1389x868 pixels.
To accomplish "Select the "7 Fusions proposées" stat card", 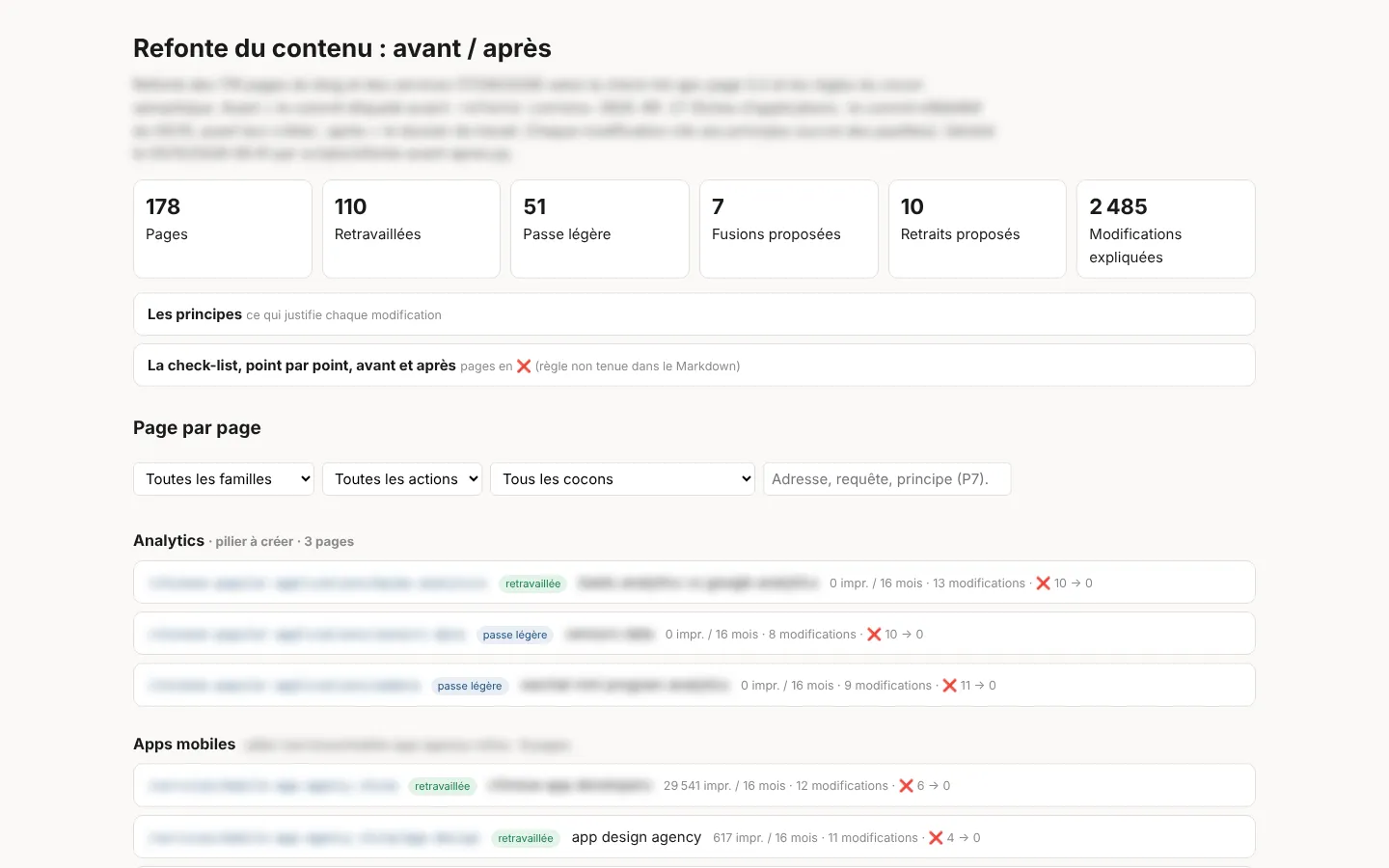I will (x=789, y=230).
